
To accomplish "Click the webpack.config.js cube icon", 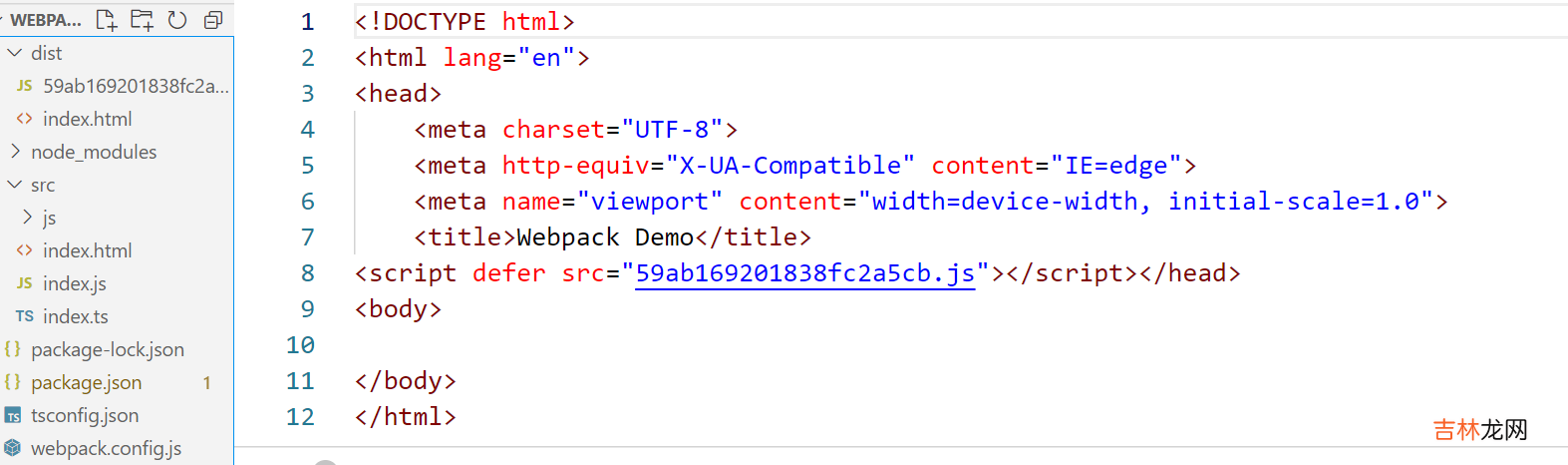I will point(13,448).
